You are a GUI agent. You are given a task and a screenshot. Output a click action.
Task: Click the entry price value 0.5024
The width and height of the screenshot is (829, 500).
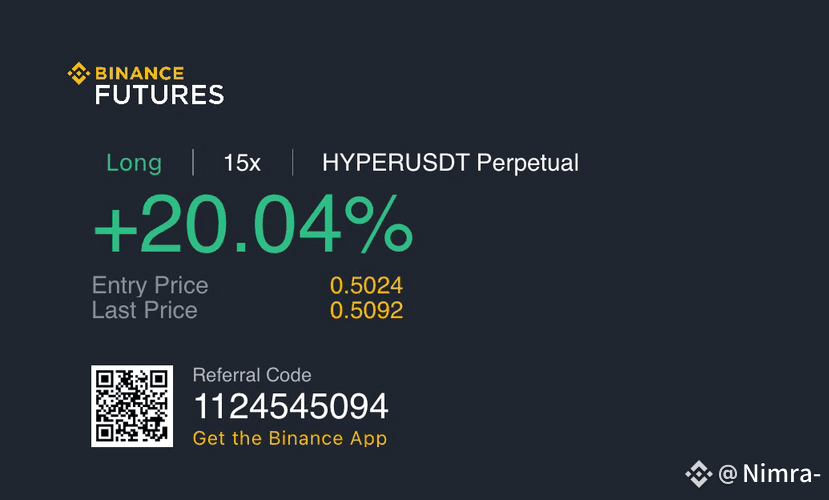(366, 285)
